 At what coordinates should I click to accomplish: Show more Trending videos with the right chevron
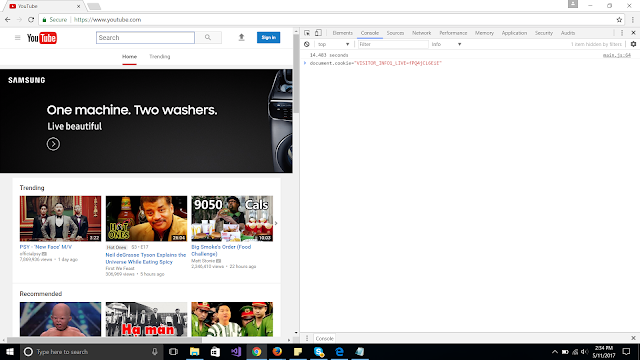pyautogui.click(x=276, y=223)
